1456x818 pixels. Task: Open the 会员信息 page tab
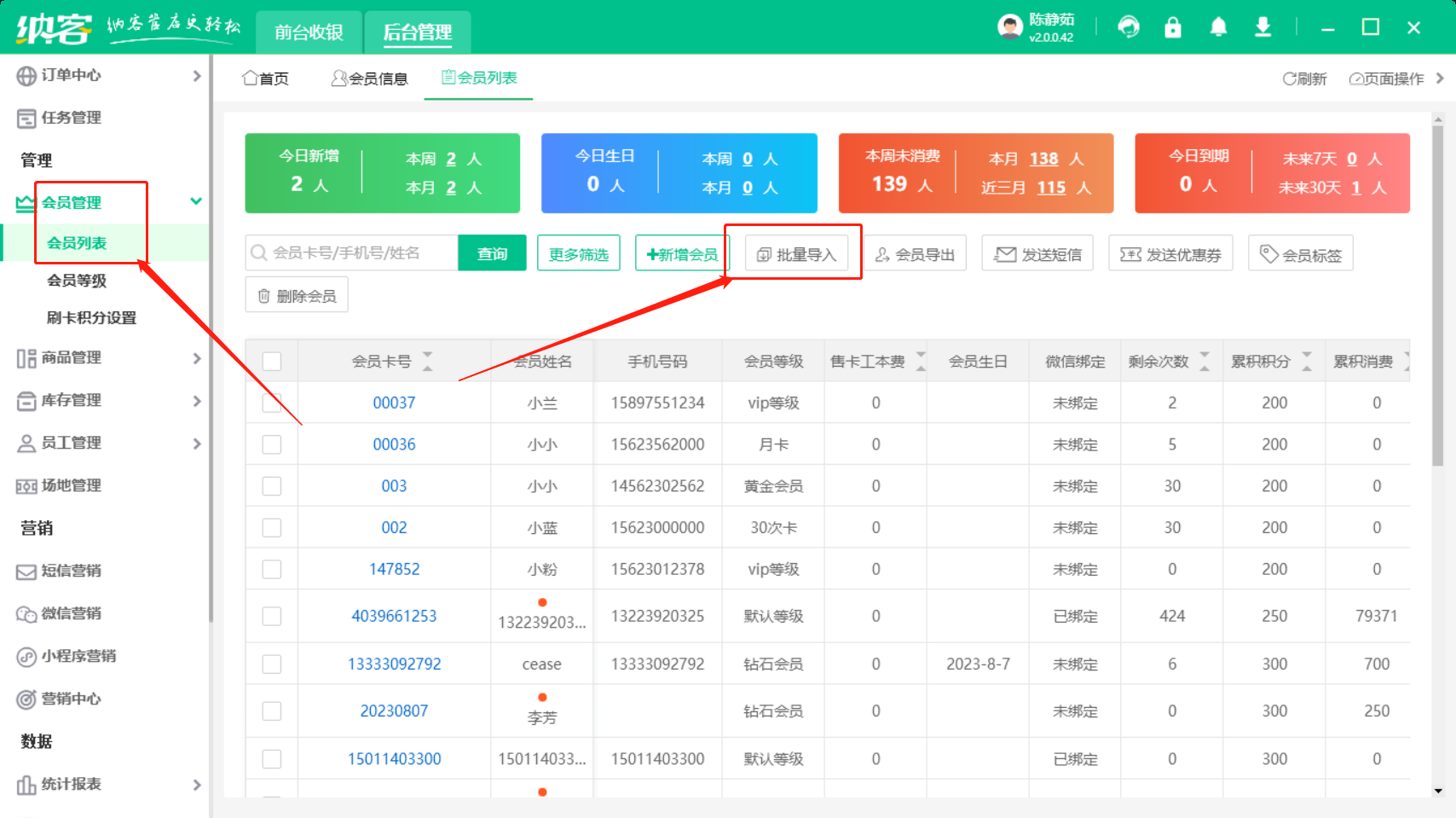pos(369,78)
